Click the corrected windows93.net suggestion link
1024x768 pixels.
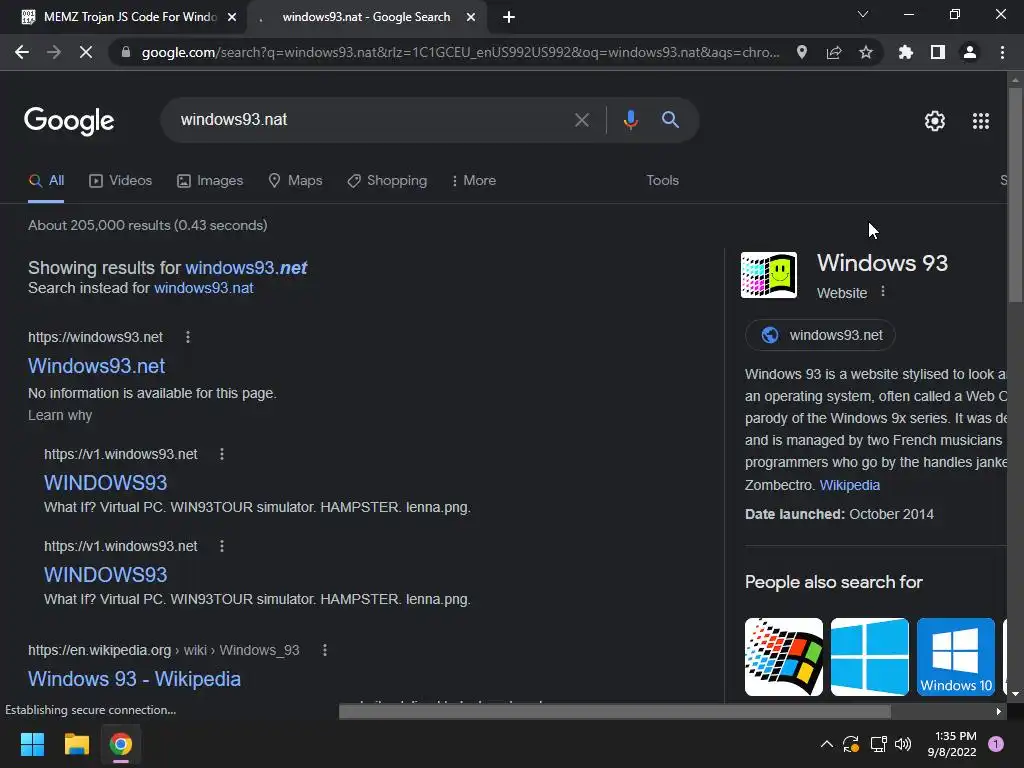pos(246,268)
